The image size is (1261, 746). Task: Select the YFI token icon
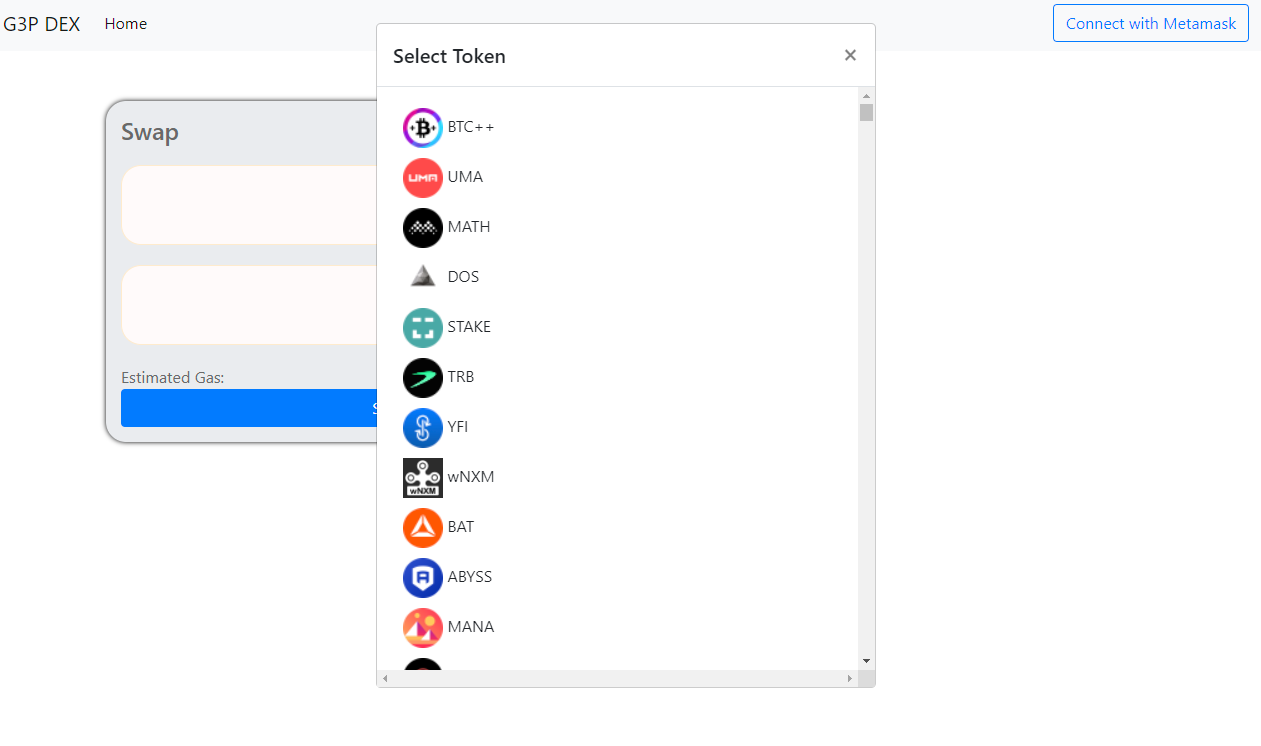[423, 428]
